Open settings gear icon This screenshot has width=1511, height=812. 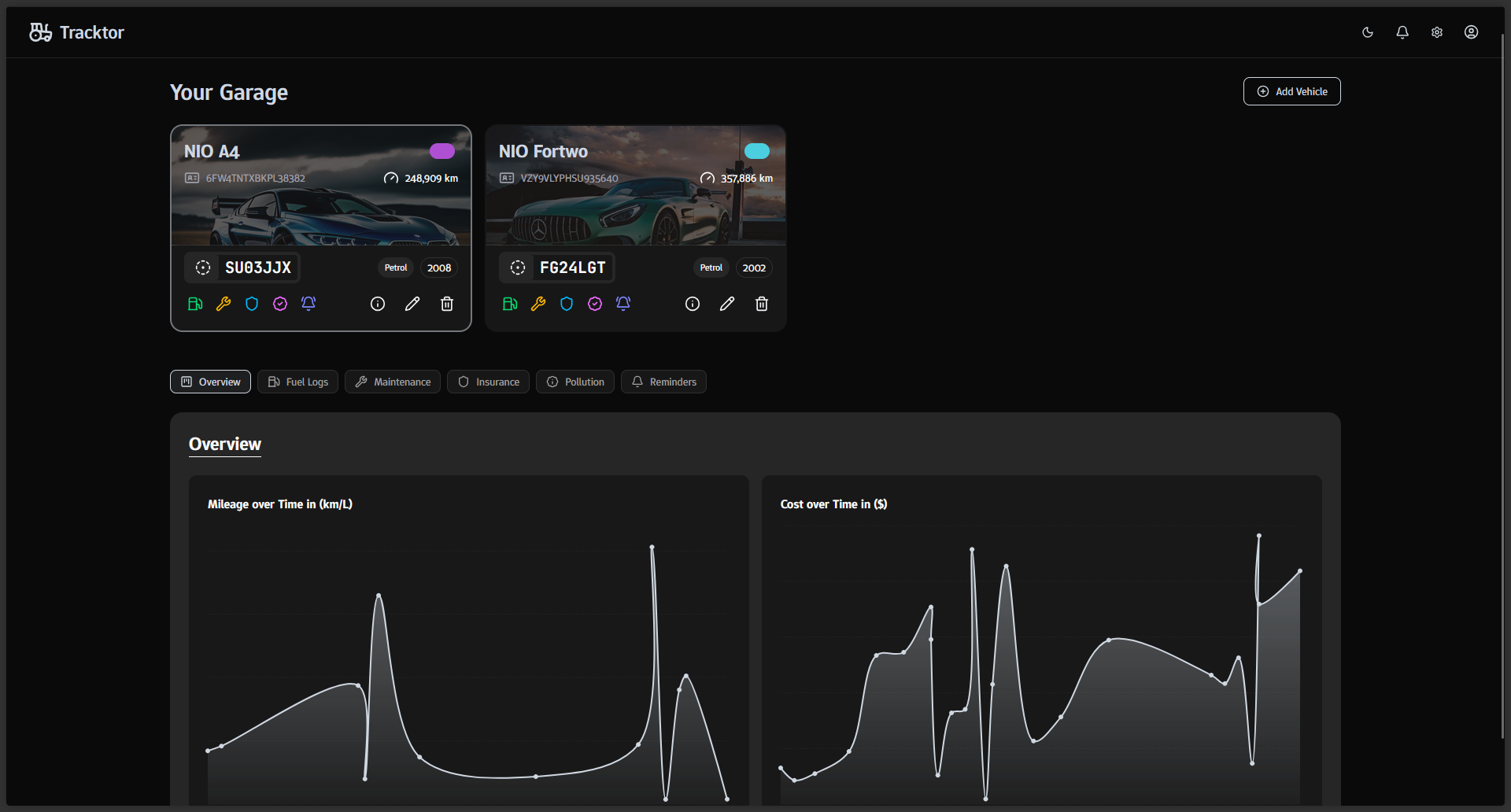click(1437, 32)
